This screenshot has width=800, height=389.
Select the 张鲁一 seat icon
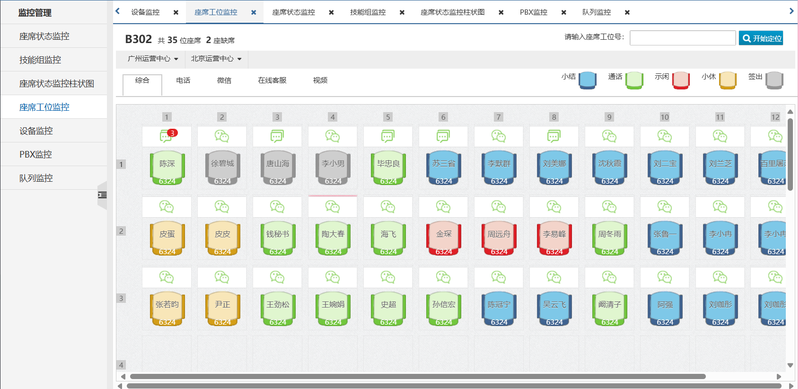click(x=665, y=238)
